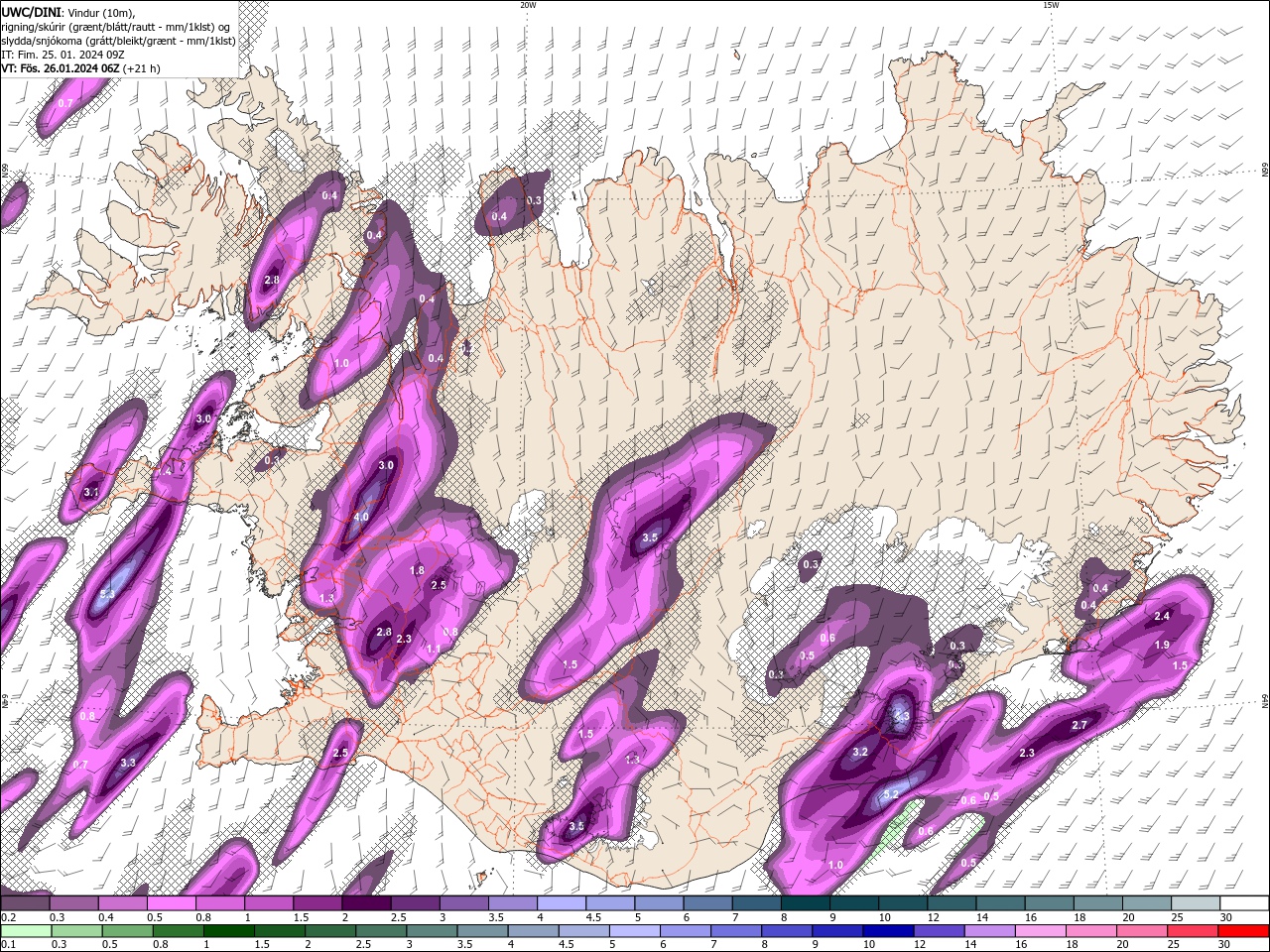Image resolution: width=1270 pixels, height=952 pixels.
Task: Click the 0.2 label in snow legend
Action: tap(8, 918)
